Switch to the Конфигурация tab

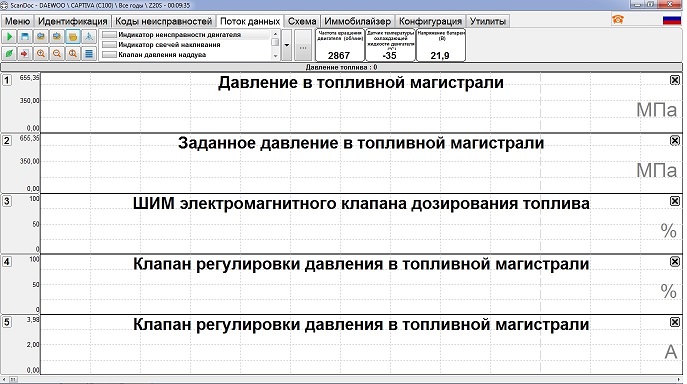click(x=430, y=21)
